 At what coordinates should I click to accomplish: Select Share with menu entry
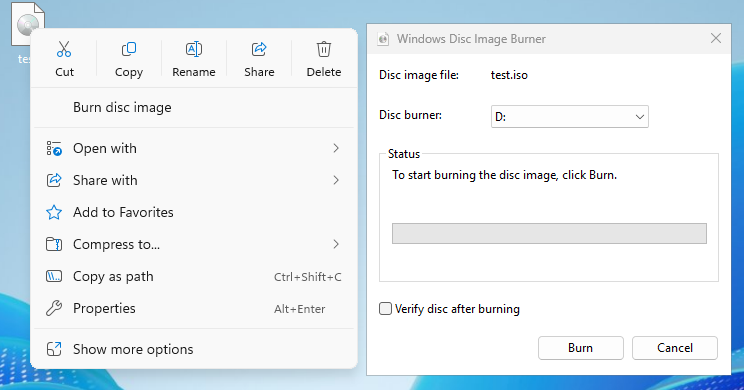[194, 180]
